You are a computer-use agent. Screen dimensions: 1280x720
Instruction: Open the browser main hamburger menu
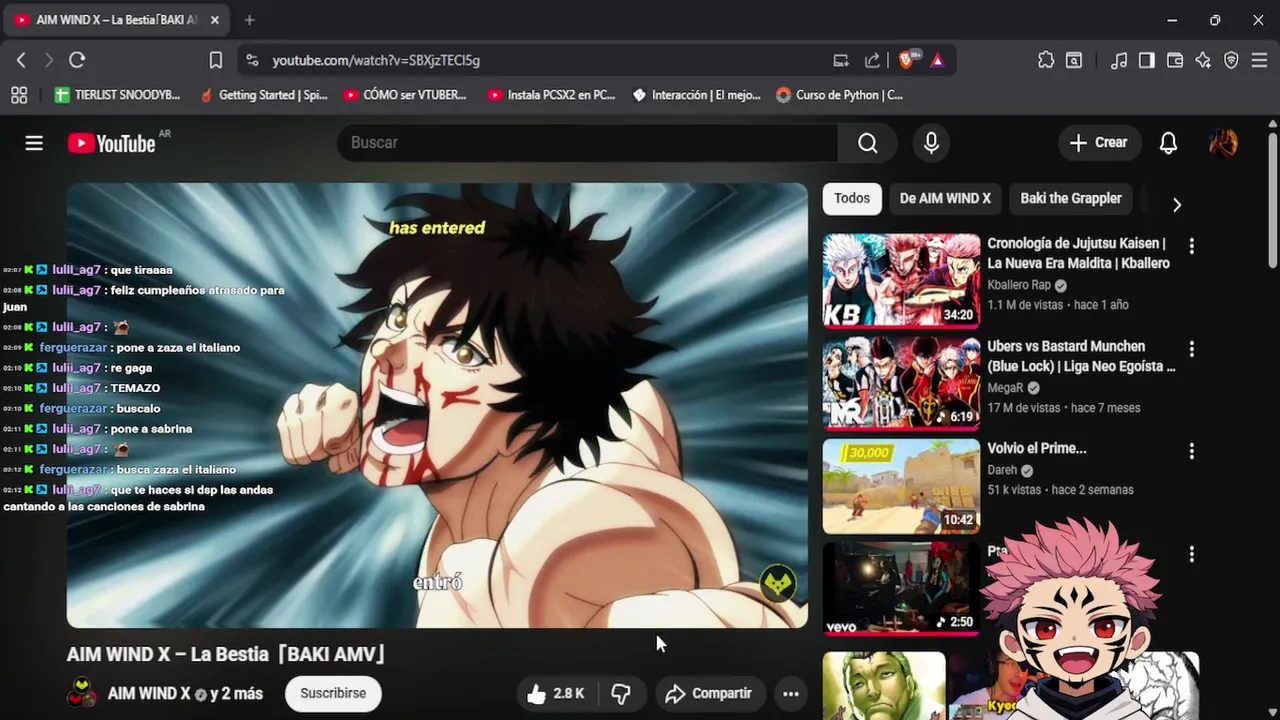point(1259,60)
